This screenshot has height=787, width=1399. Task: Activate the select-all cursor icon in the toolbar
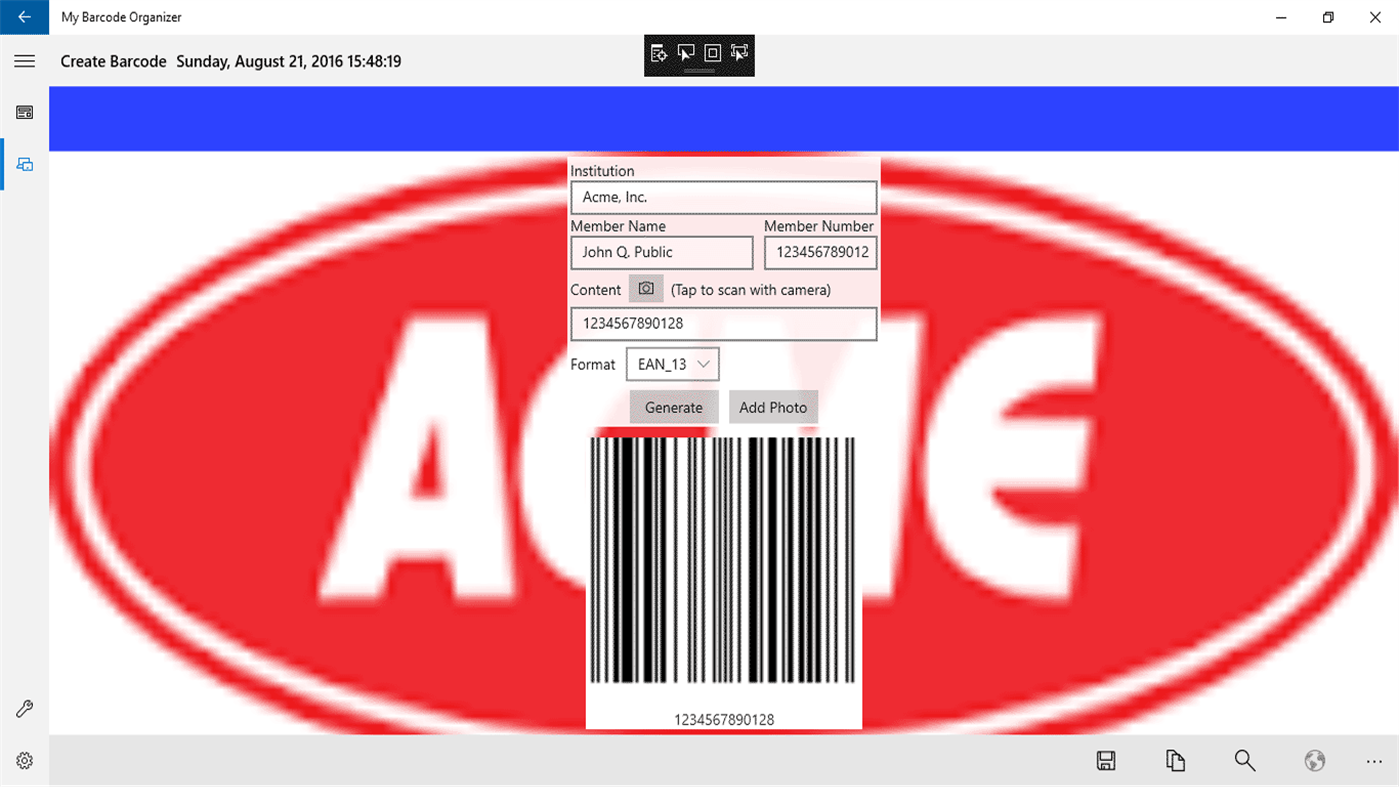pos(738,55)
